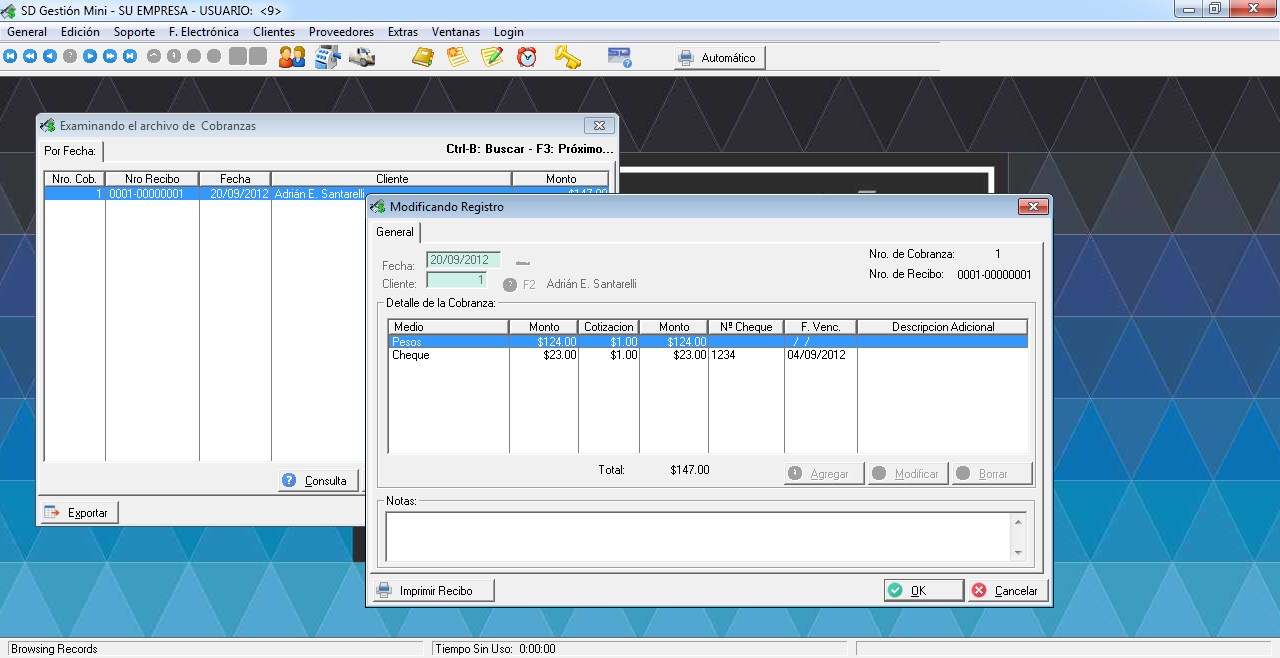The height and width of the screenshot is (658, 1280).
Task: Open the Clientes menu
Action: pos(273,32)
